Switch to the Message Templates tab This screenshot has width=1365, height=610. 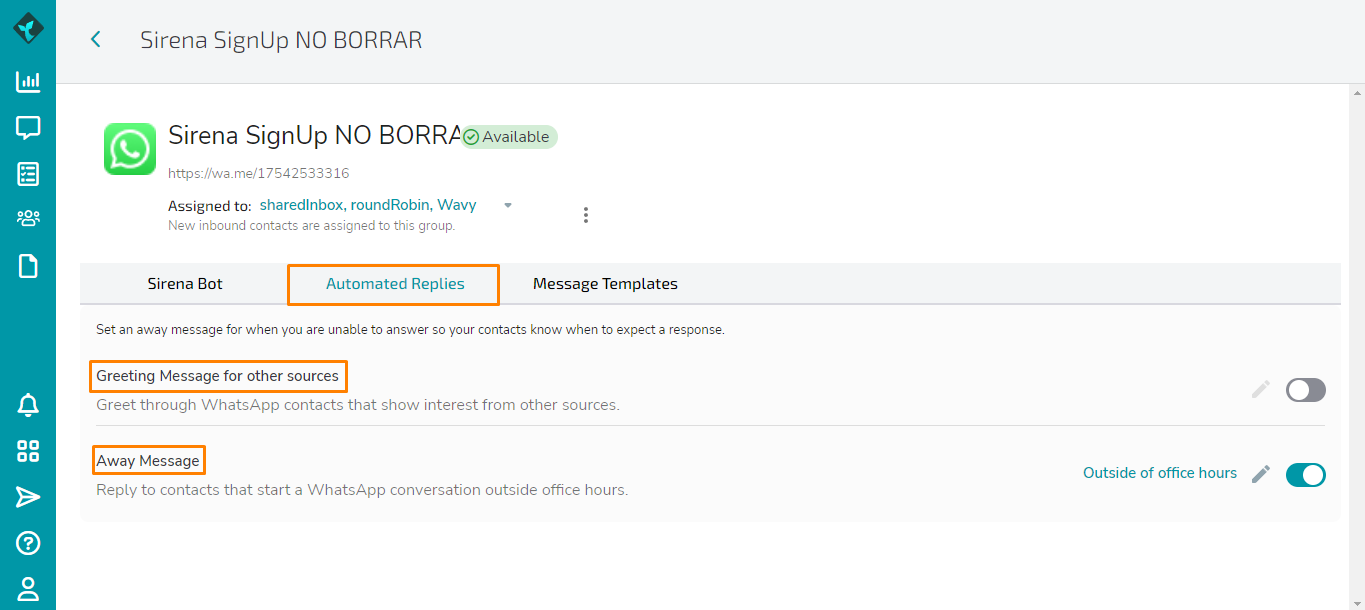coord(605,284)
